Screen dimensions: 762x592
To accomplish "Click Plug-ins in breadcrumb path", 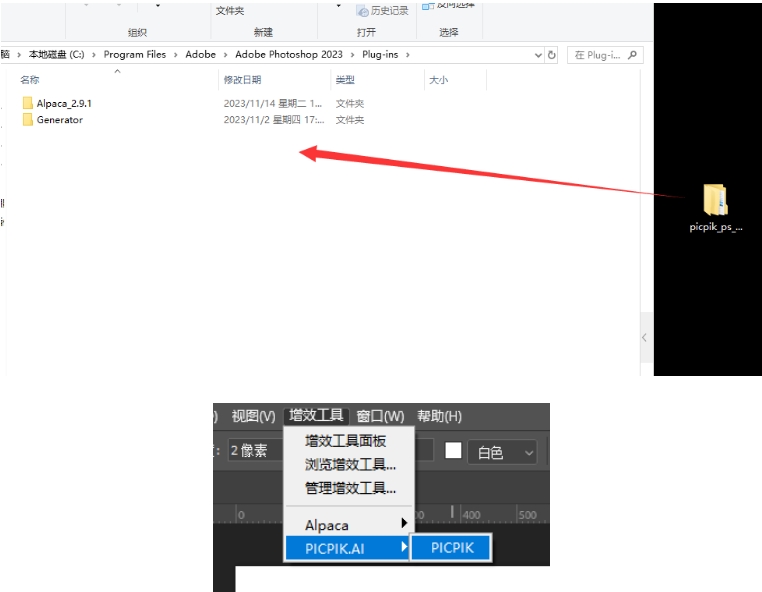I will [x=380, y=54].
